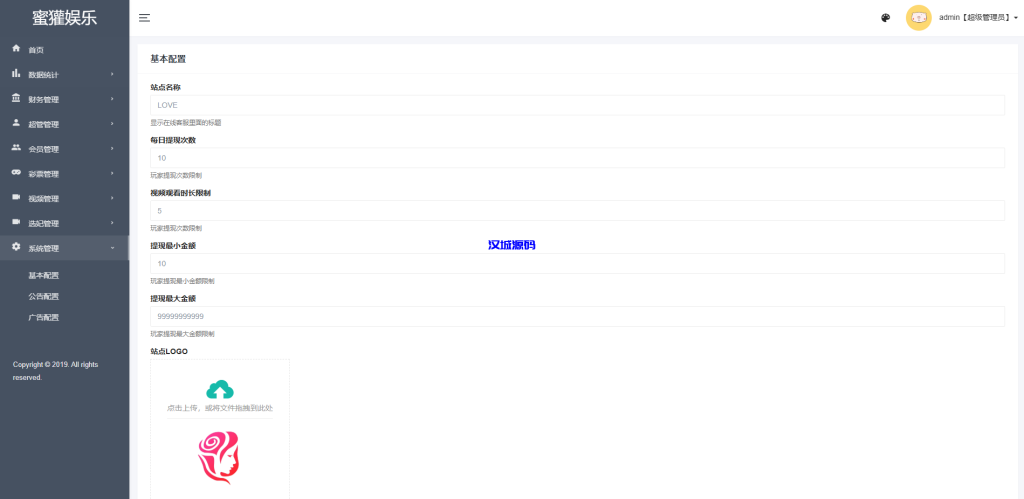
Task: Select the 公告配置 submenu item
Action: [x=43, y=296]
